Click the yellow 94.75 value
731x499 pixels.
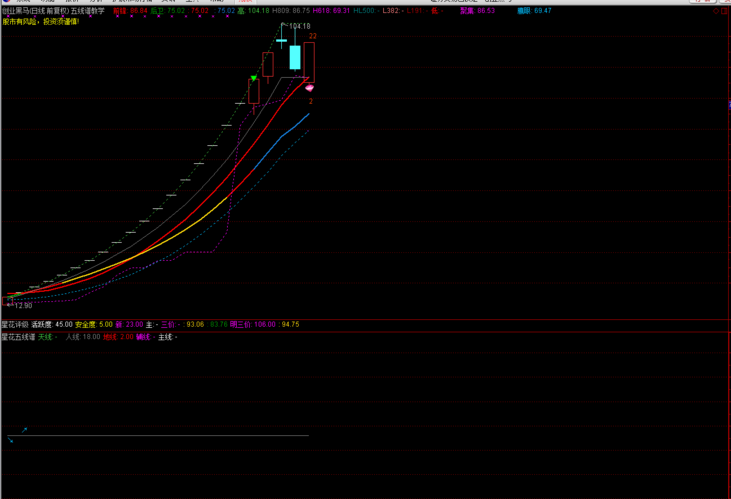pos(290,325)
